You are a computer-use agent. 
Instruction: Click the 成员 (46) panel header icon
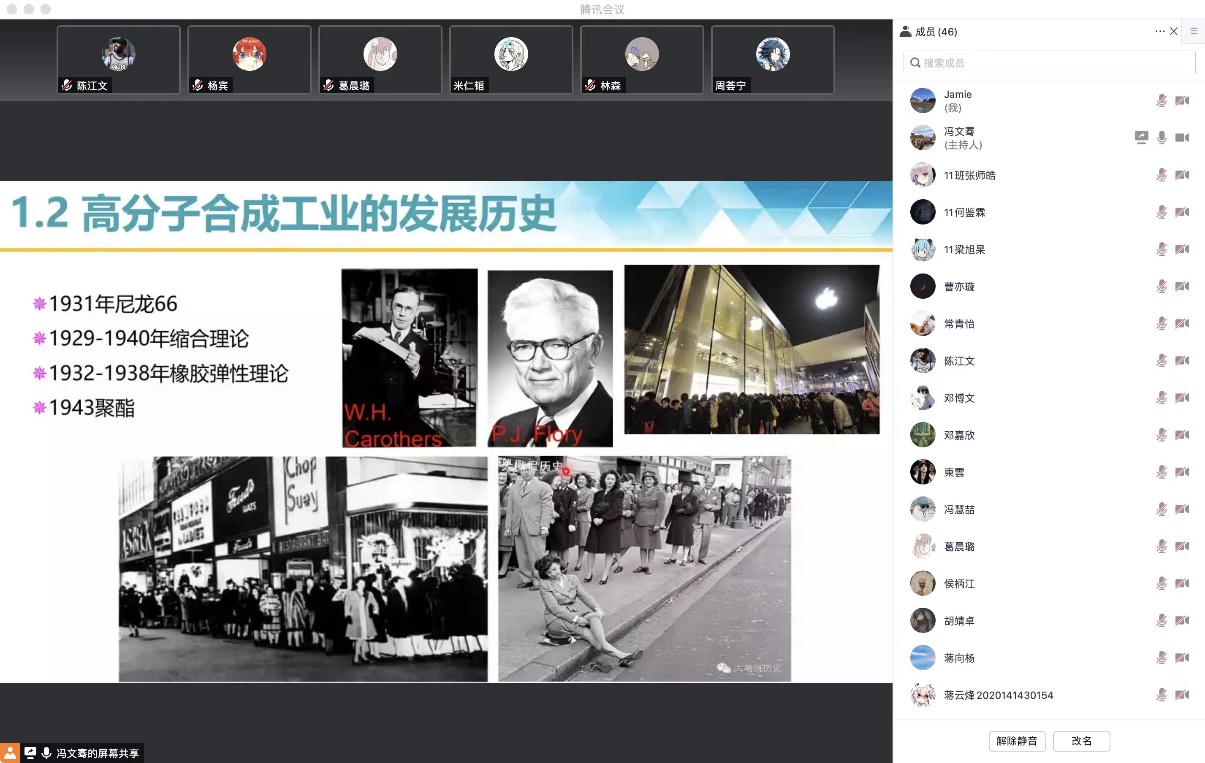coord(905,32)
